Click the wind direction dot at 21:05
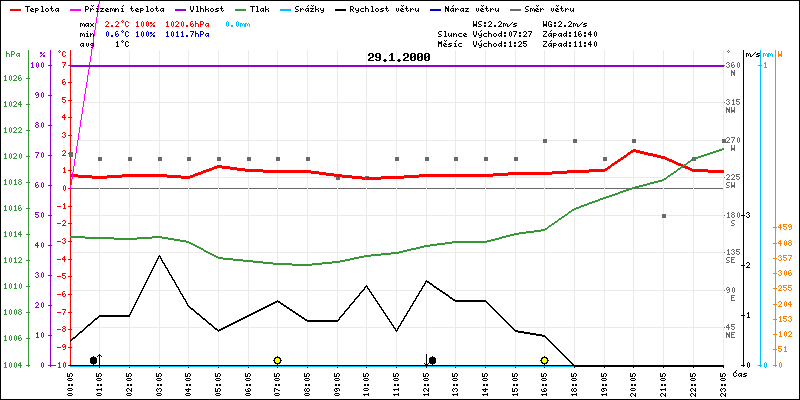The image size is (800, 400). pos(664,216)
